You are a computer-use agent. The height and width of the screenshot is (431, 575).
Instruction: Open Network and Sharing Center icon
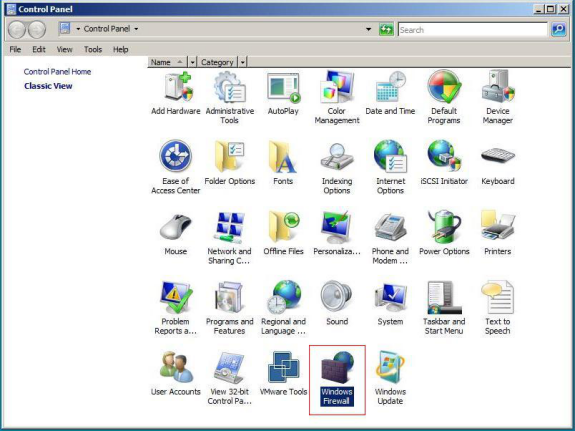coord(229,238)
